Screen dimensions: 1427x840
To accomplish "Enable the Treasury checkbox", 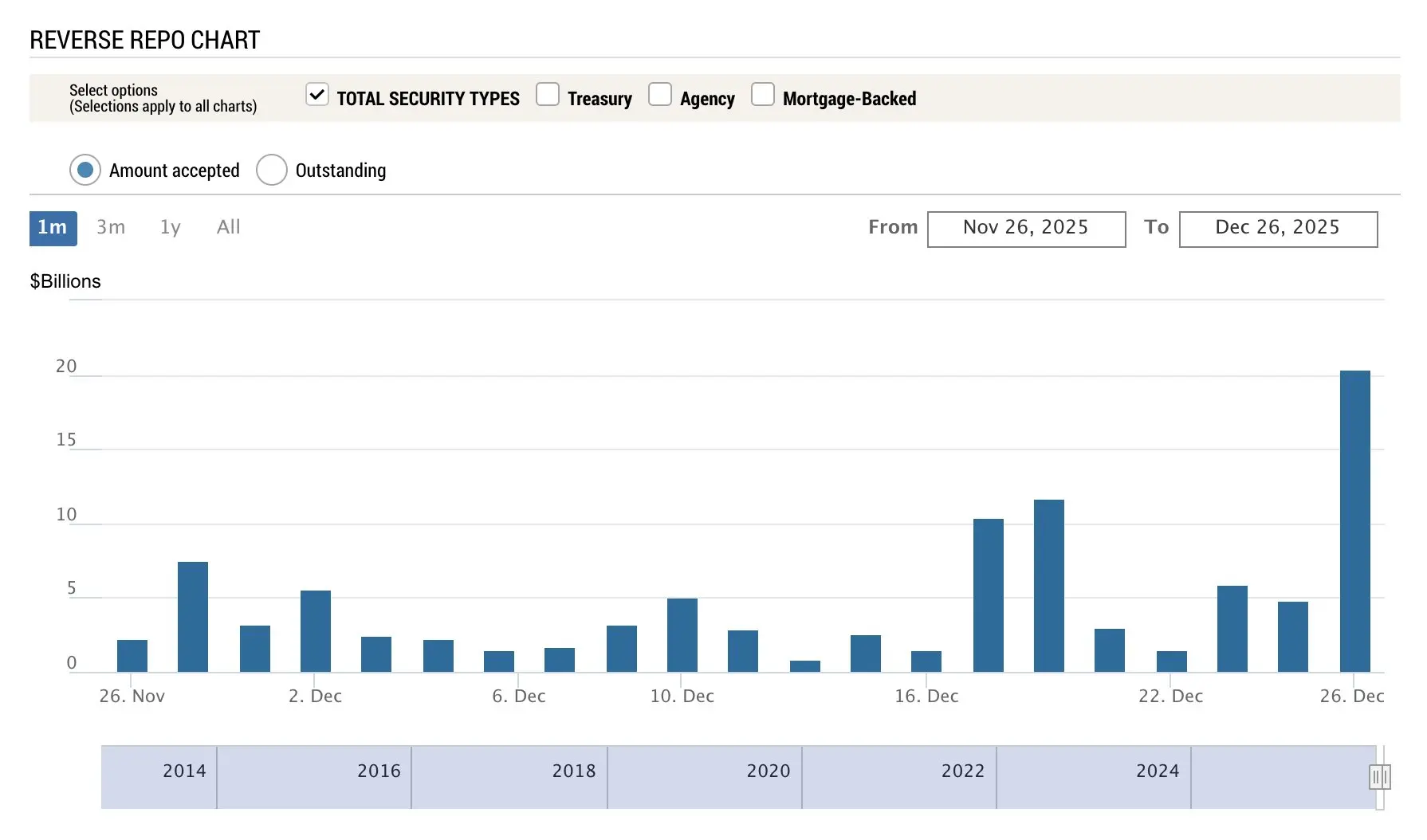I will point(548,95).
